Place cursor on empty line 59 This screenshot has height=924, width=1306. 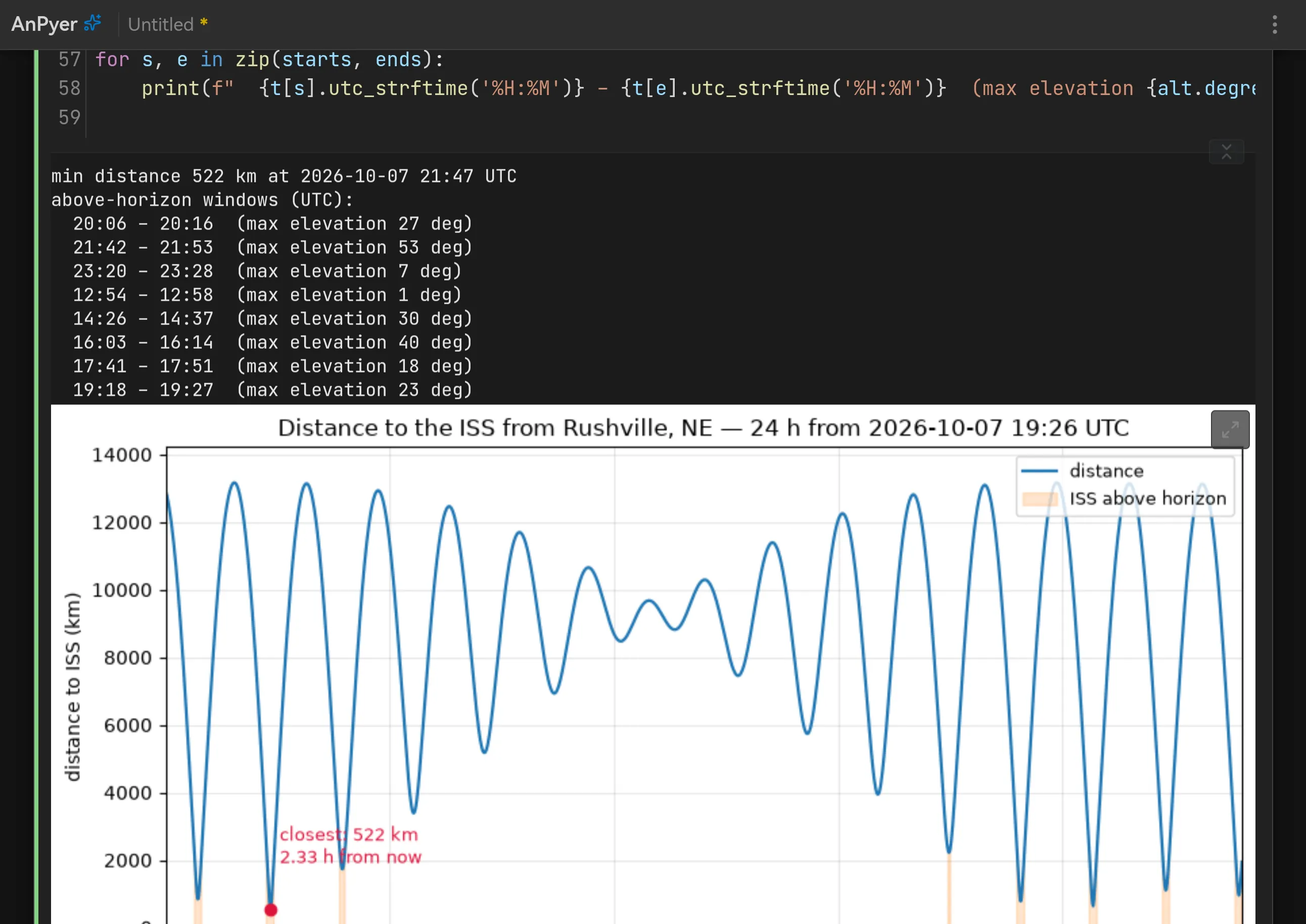[x=671, y=118]
